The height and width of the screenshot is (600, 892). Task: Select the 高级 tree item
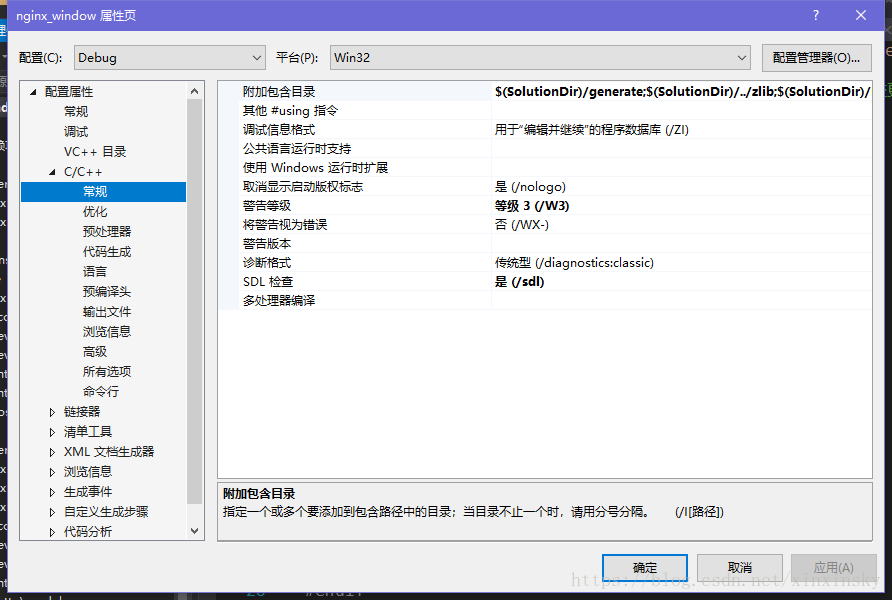tap(94, 351)
